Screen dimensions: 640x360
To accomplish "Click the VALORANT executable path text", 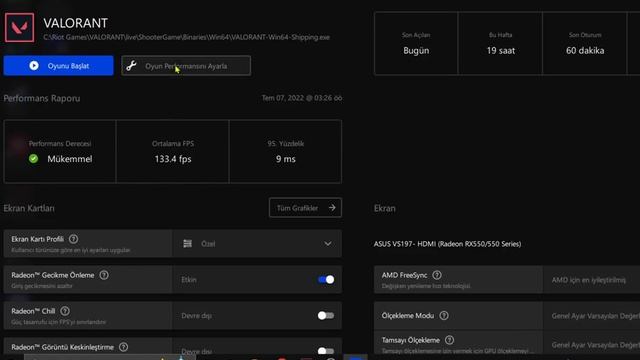I will pyautogui.click(x=187, y=37).
